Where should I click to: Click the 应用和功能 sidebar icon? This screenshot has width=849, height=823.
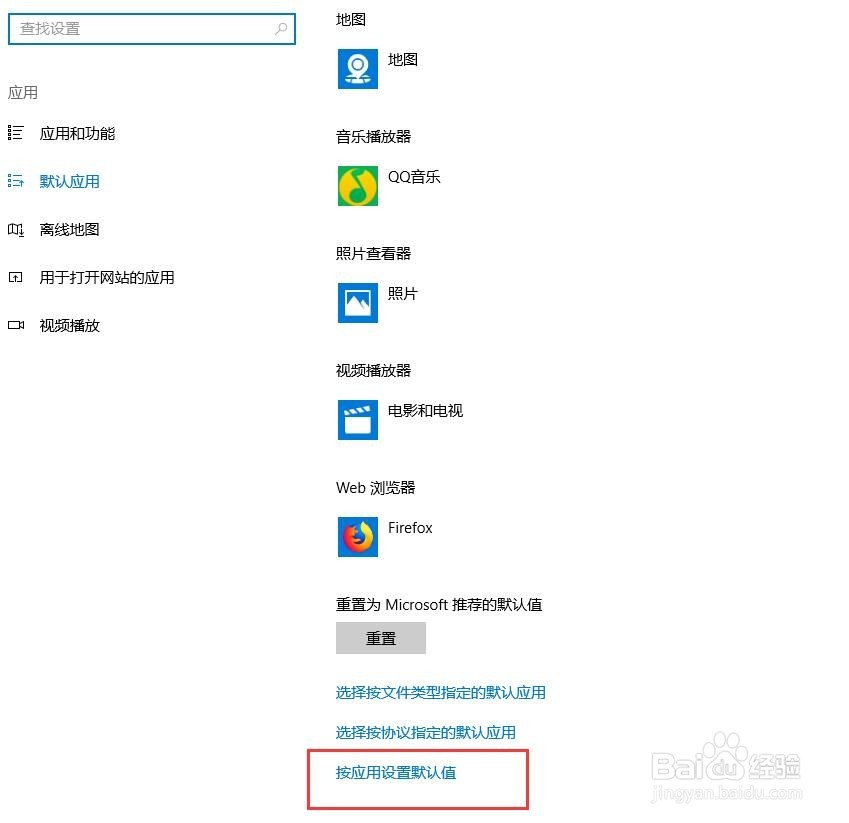tap(15, 132)
